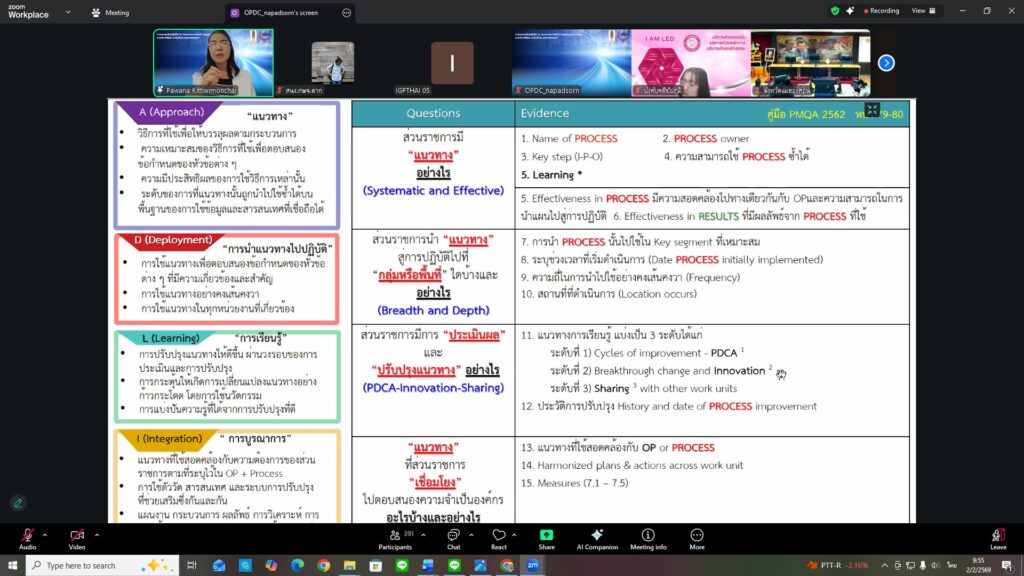Open AI Companion

[597, 537]
